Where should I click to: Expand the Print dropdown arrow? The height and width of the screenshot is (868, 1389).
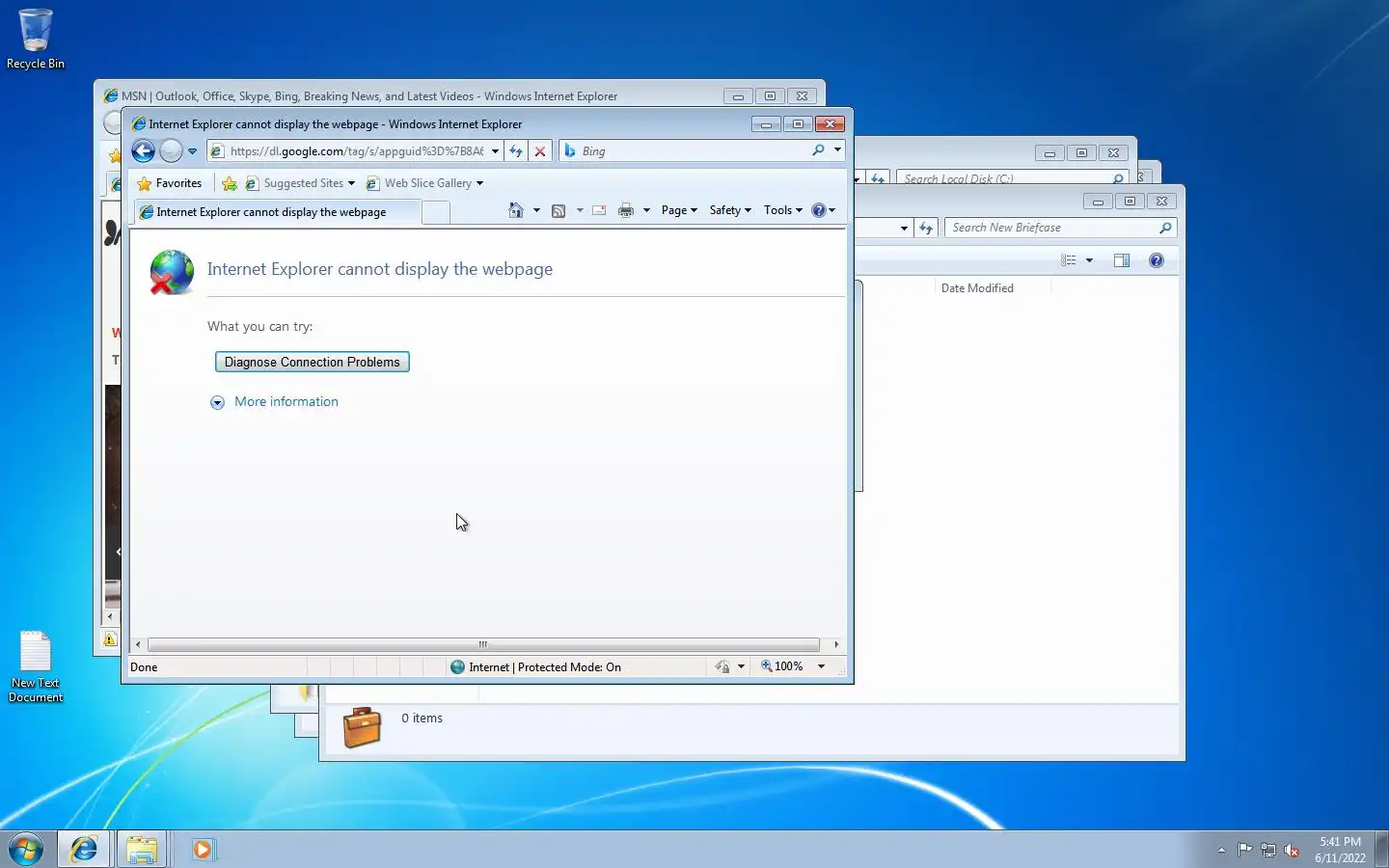(646, 210)
